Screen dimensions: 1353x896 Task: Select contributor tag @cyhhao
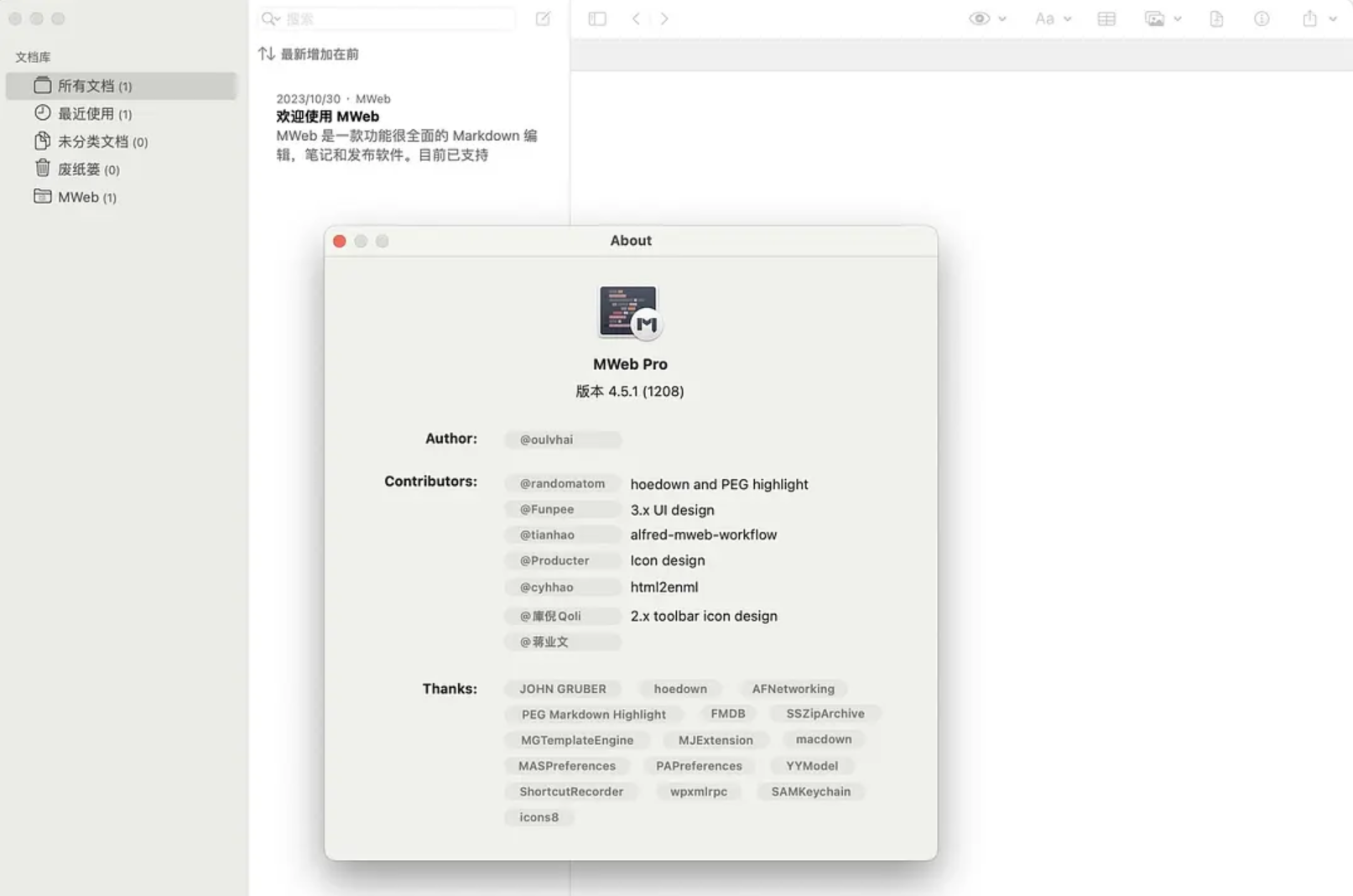click(563, 587)
